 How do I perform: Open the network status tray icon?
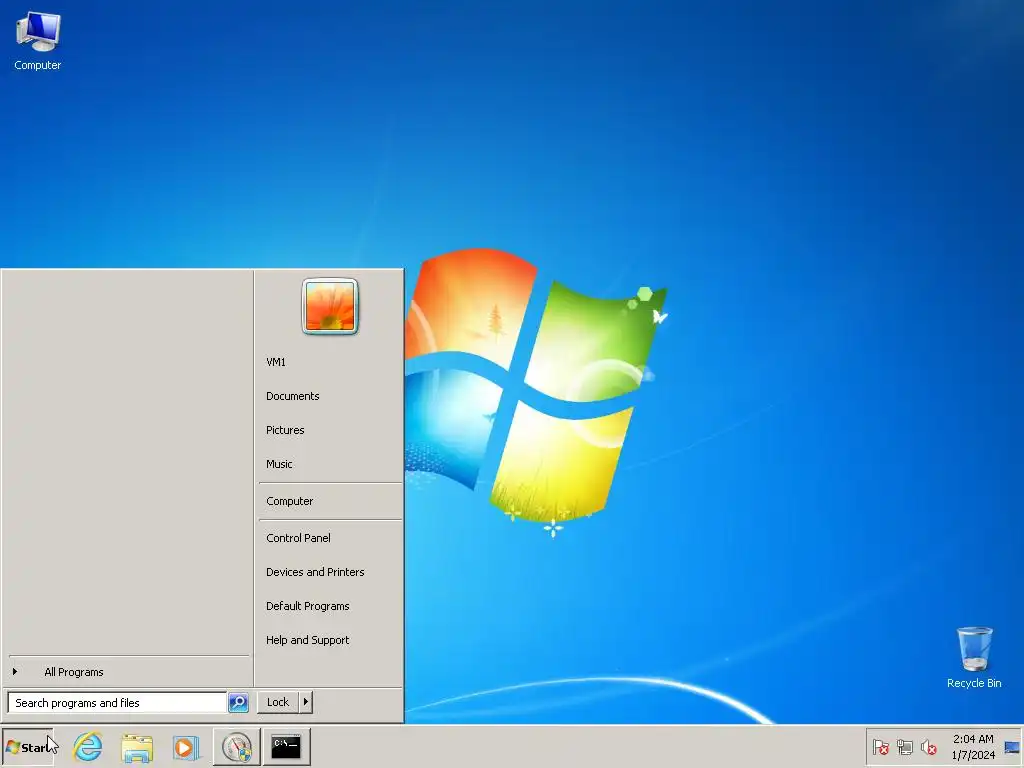point(904,746)
